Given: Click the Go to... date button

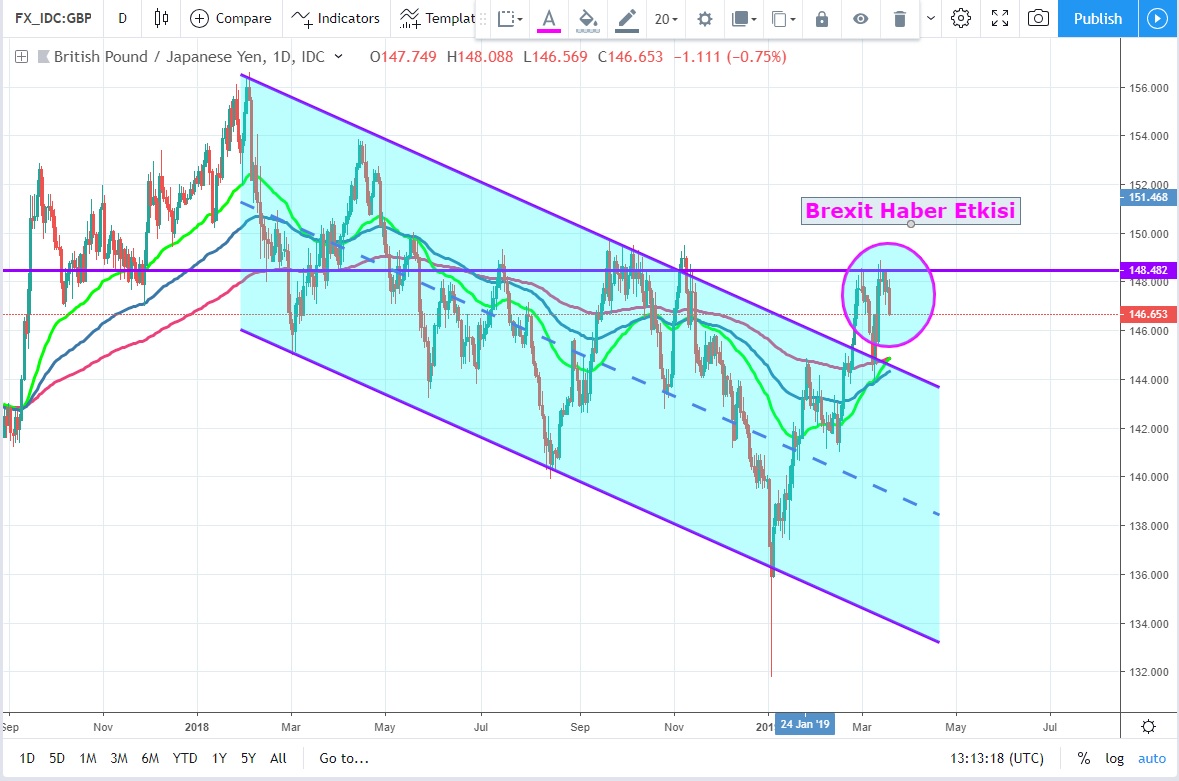Looking at the screenshot, I should 344,758.
